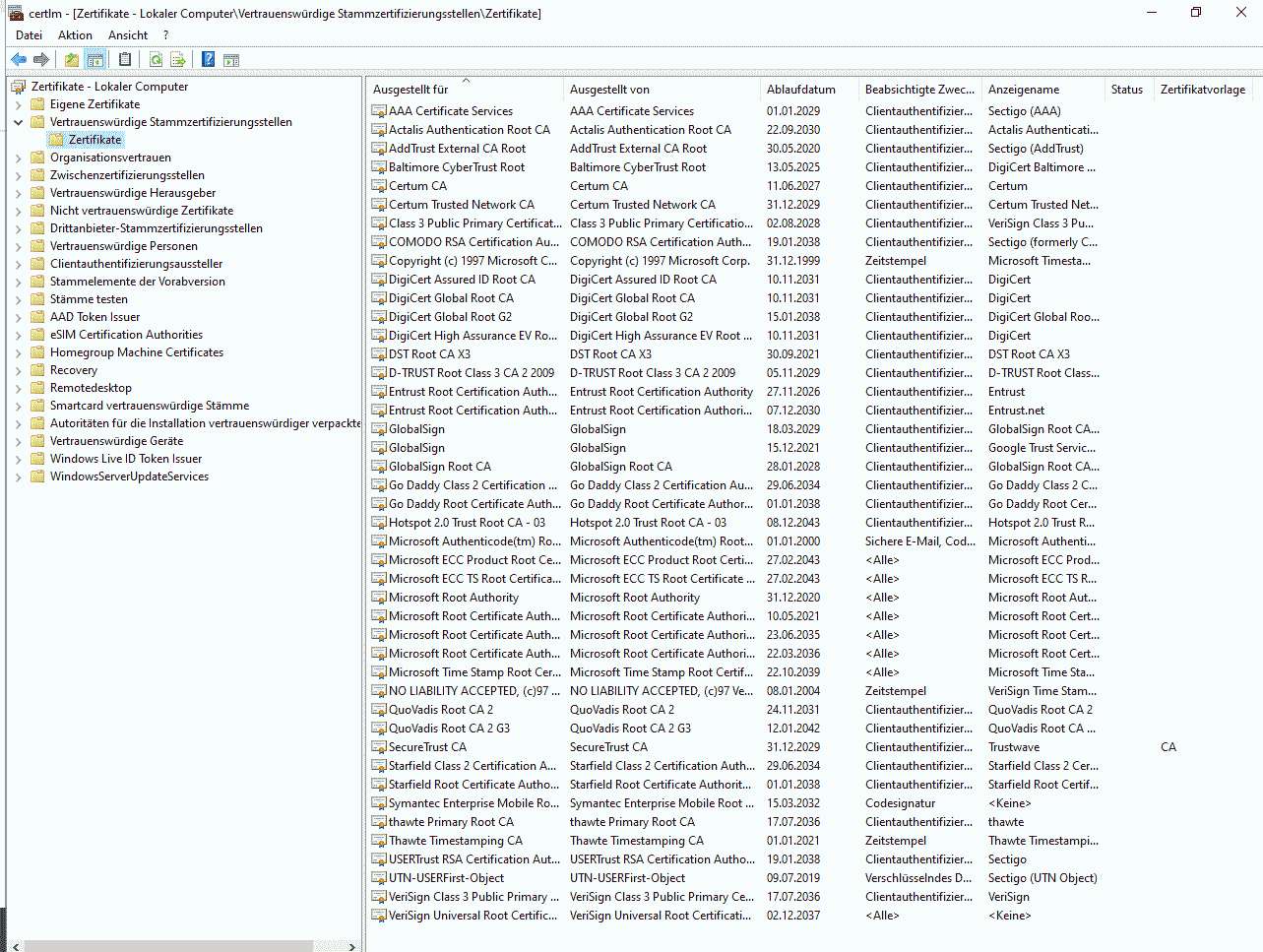Image resolution: width=1263 pixels, height=952 pixels.
Task: Expand the eSIM Certification Authorities node
Action: [19, 335]
